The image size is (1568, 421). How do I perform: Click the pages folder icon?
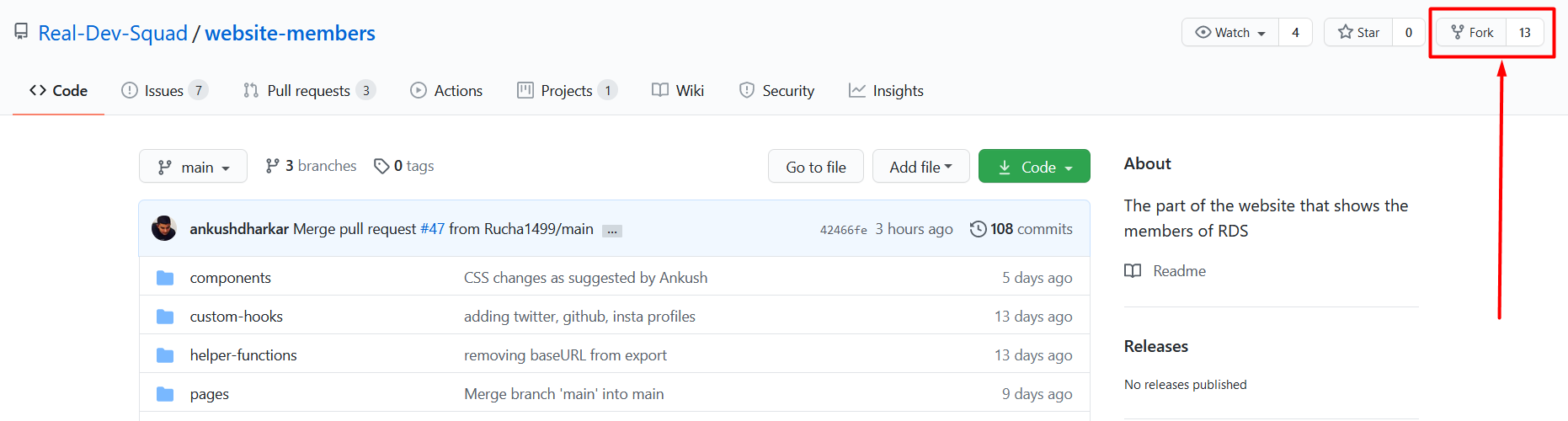point(165,394)
